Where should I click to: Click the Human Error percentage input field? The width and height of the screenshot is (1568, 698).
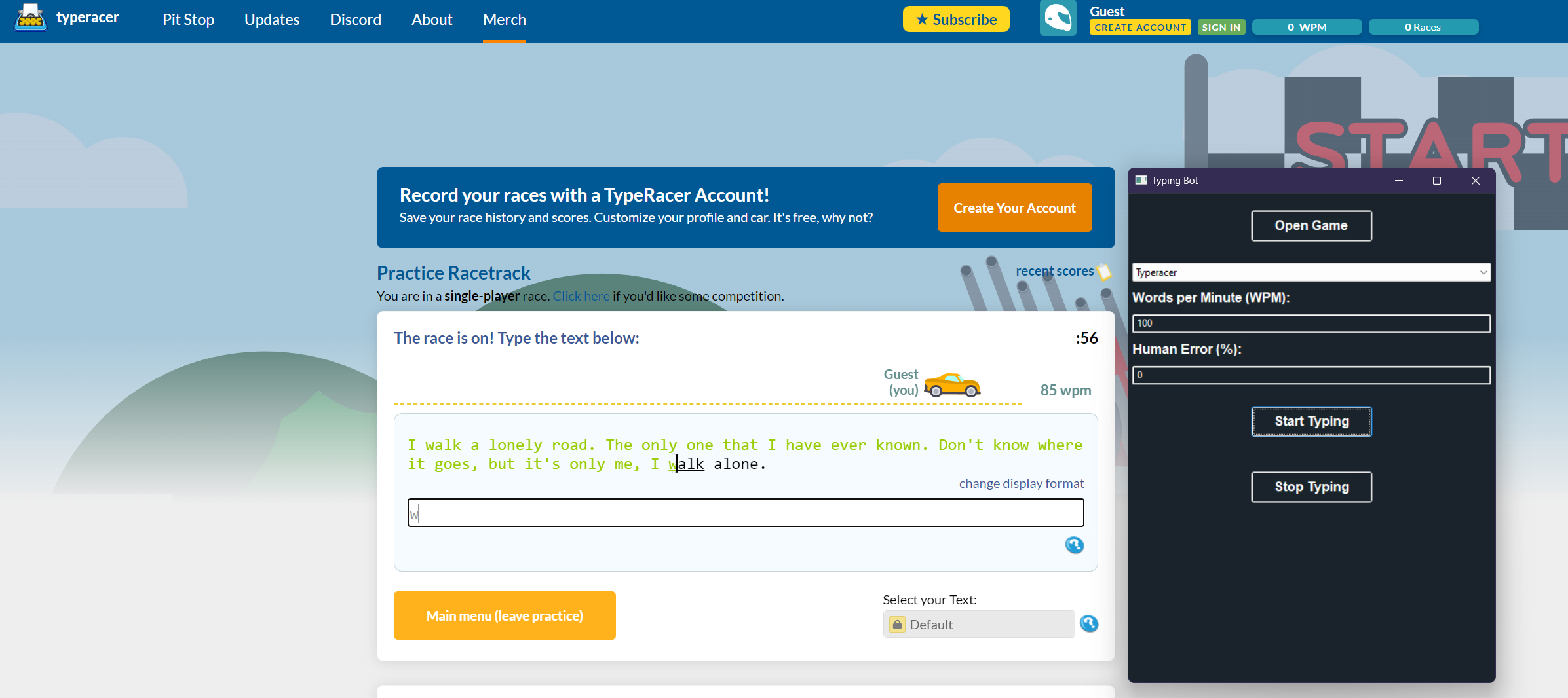[x=1311, y=375]
